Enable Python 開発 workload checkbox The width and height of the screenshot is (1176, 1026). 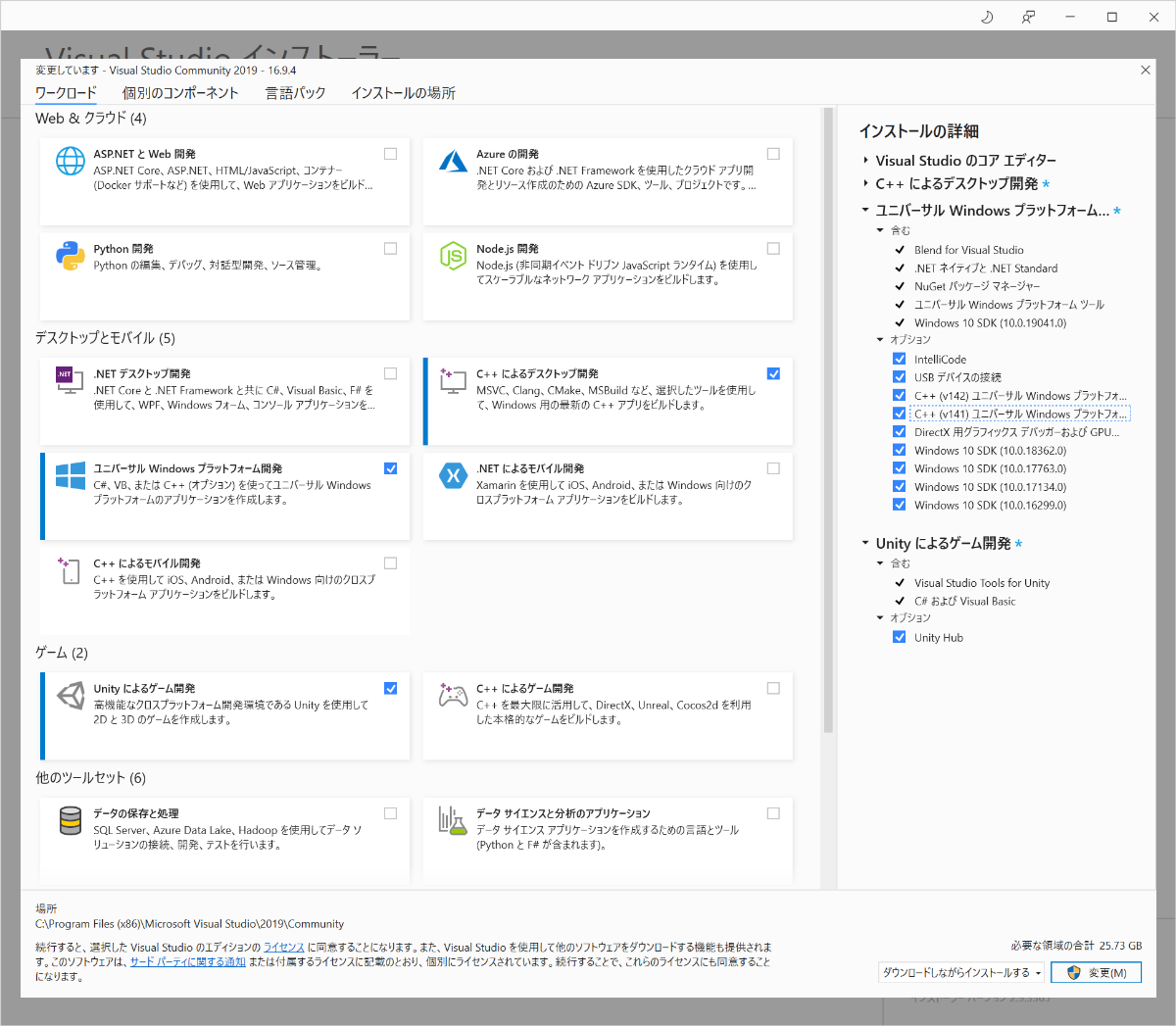point(390,249)
